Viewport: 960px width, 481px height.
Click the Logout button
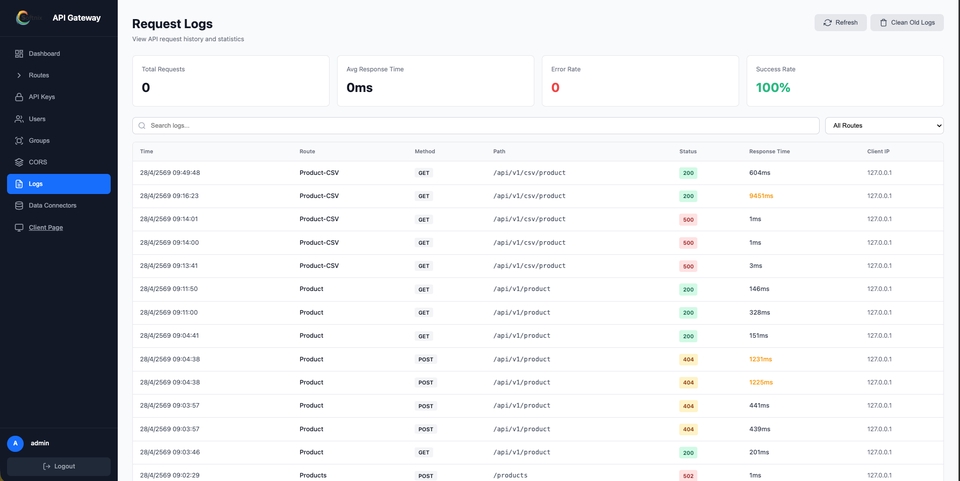[59, 466]
